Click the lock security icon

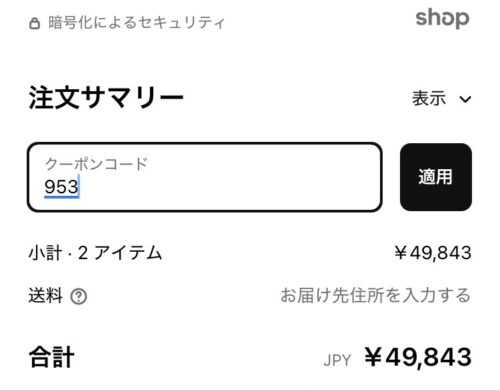coord(34,23)
